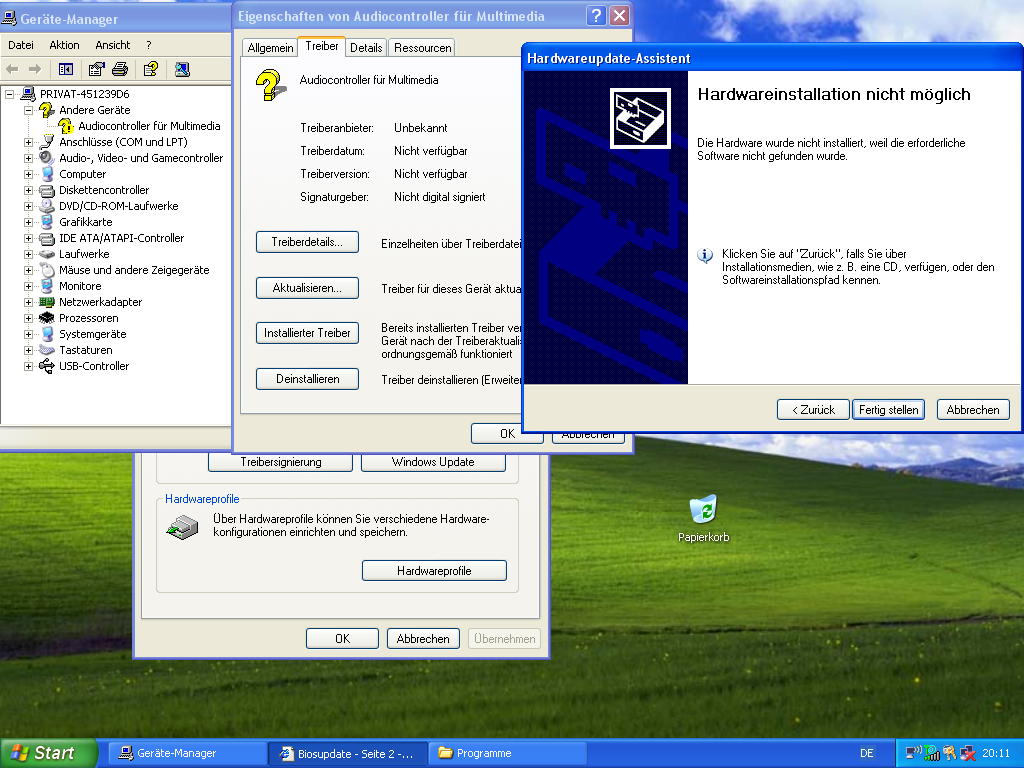Click the context help question mark button
This screenshot has height=768, width=1024.
596,16
